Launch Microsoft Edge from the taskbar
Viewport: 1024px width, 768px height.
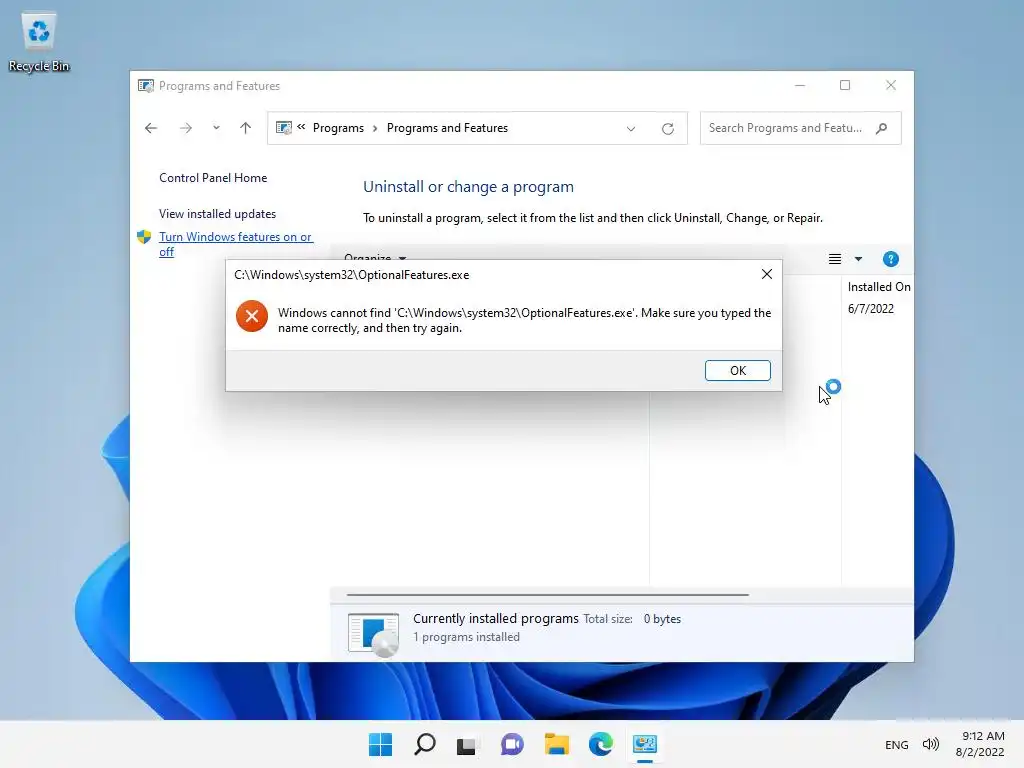point(601,744)
